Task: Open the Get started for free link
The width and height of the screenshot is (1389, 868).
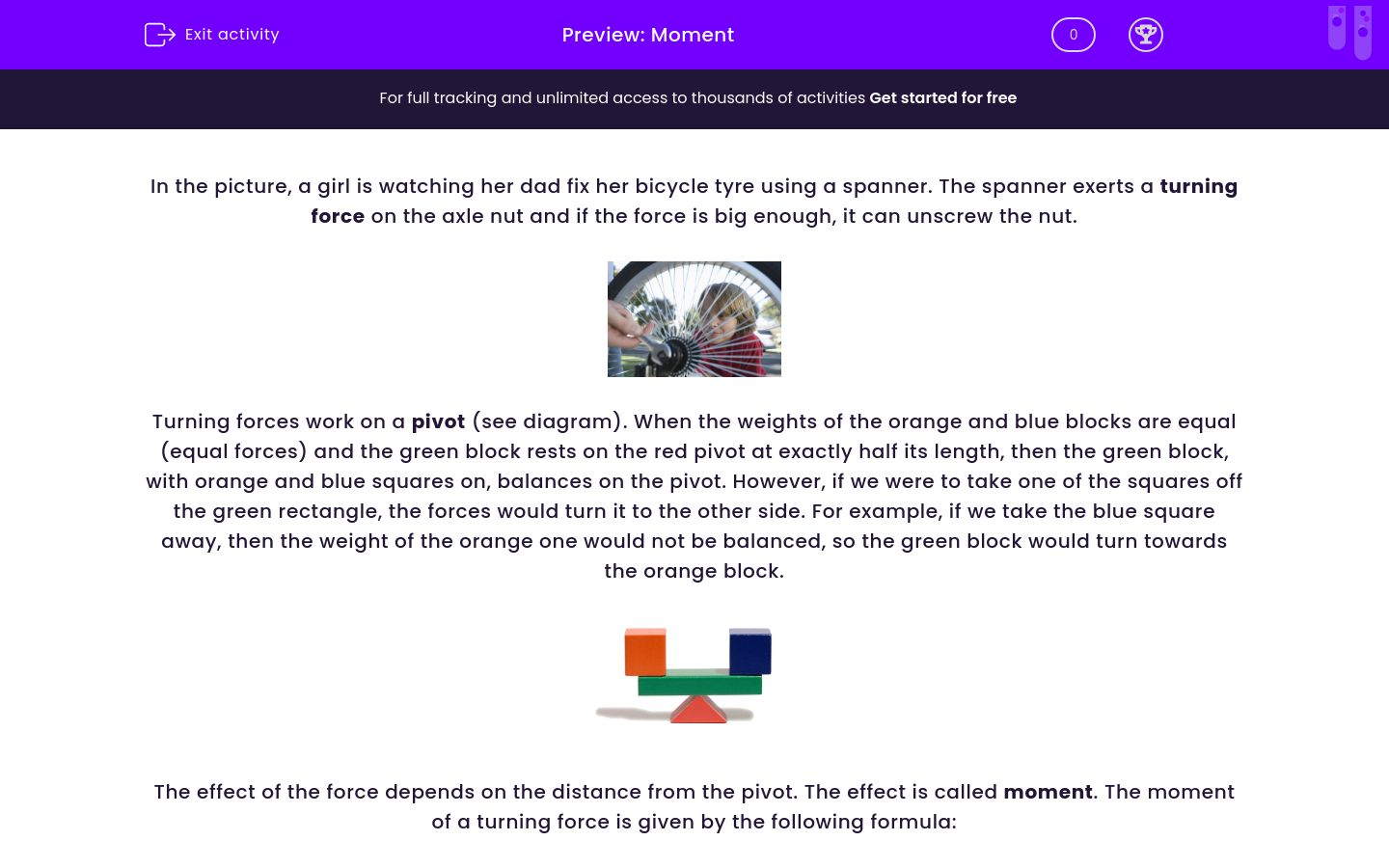Action: pos(942,97)
